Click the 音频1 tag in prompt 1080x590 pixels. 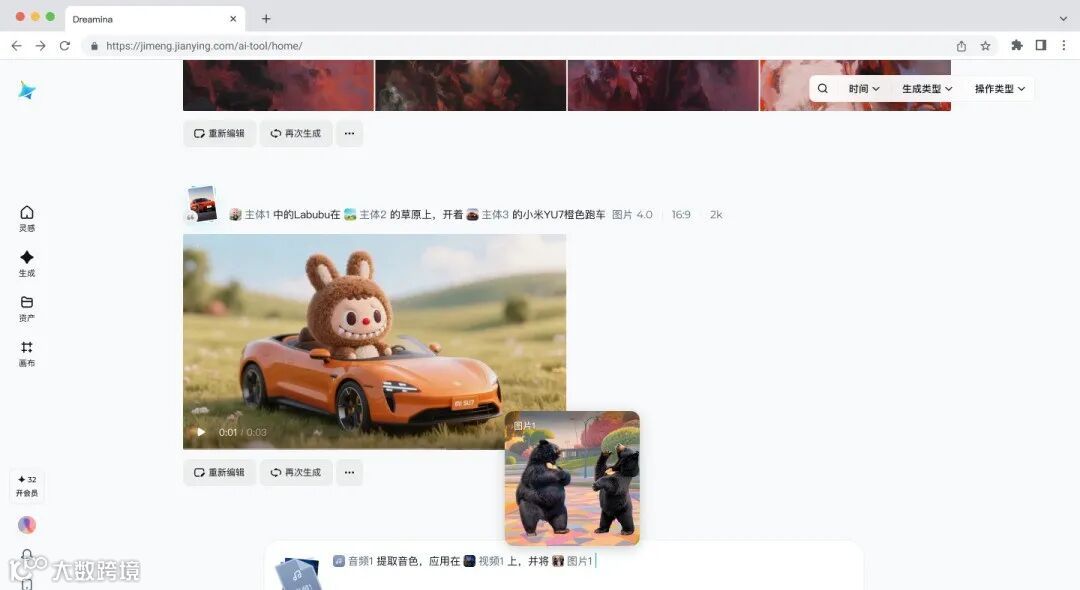[353, 561]
